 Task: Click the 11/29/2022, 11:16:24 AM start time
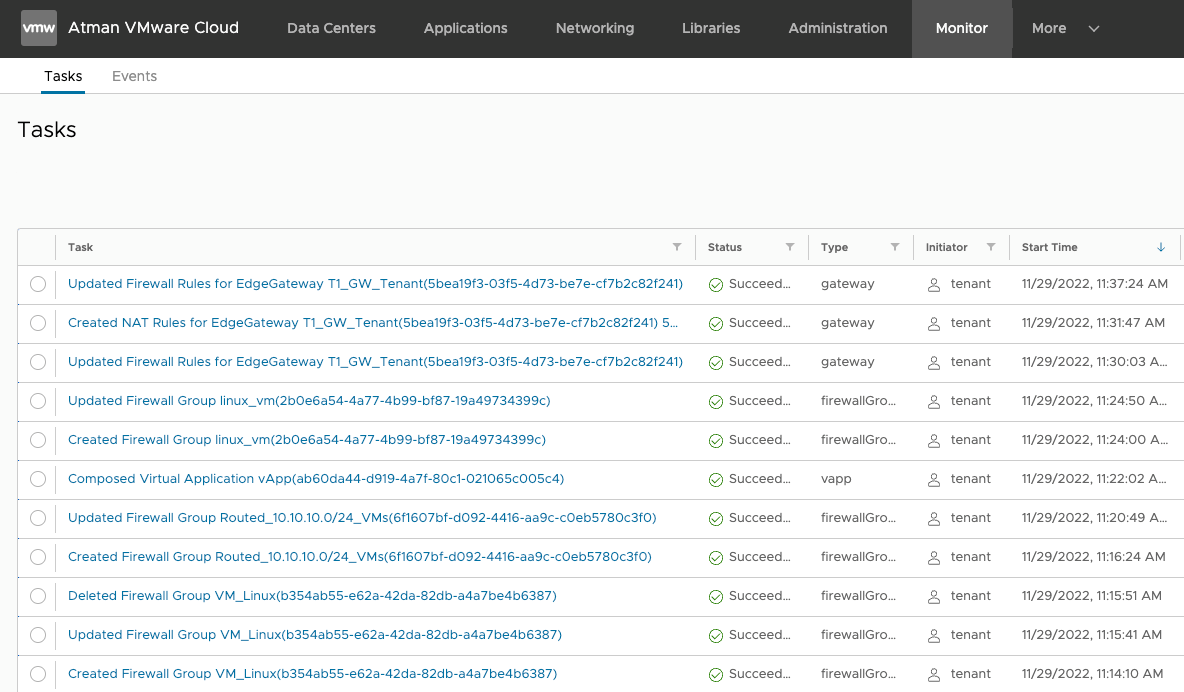coord(1093,557)
